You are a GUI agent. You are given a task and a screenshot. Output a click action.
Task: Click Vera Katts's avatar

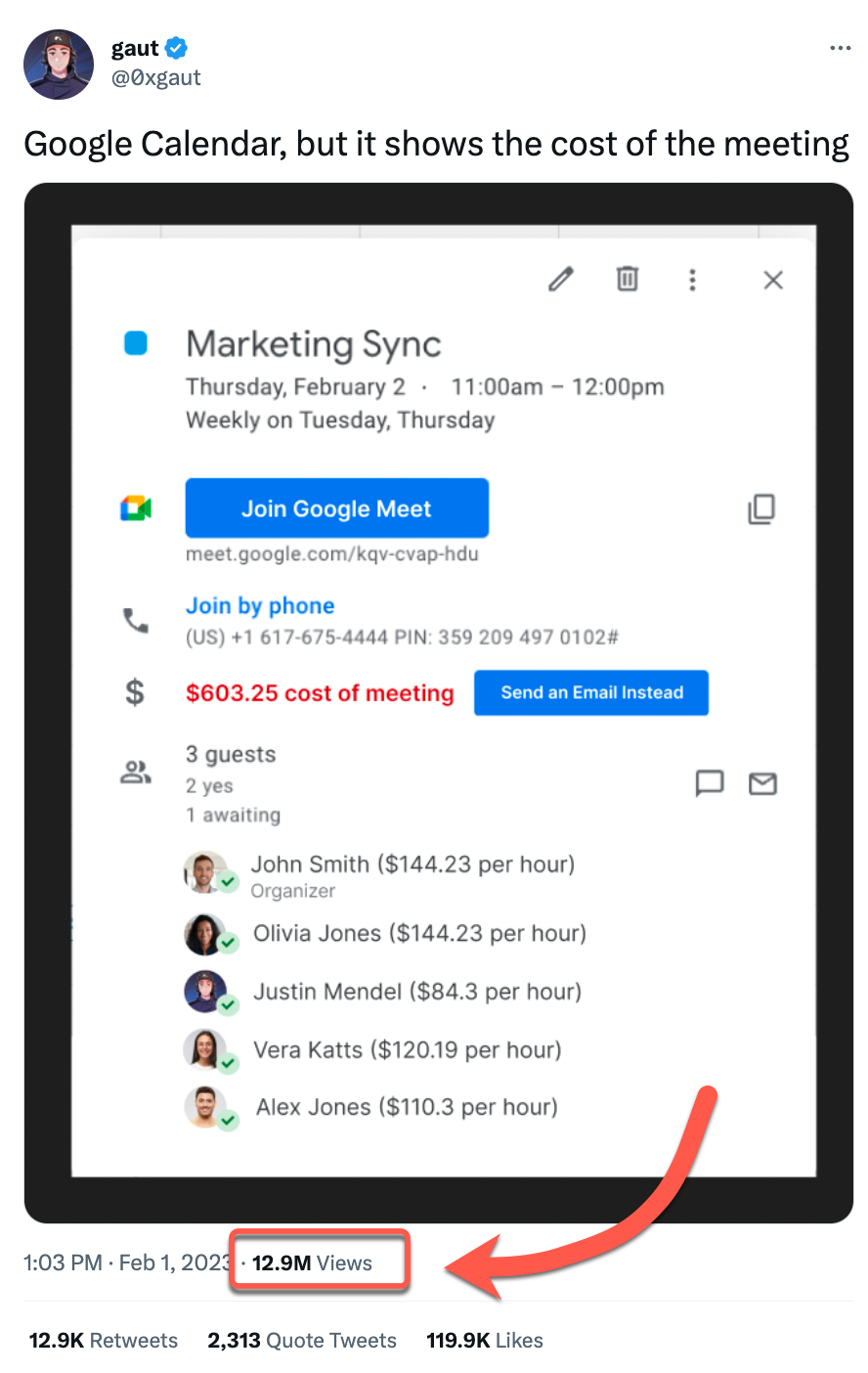pos(206,1050)
